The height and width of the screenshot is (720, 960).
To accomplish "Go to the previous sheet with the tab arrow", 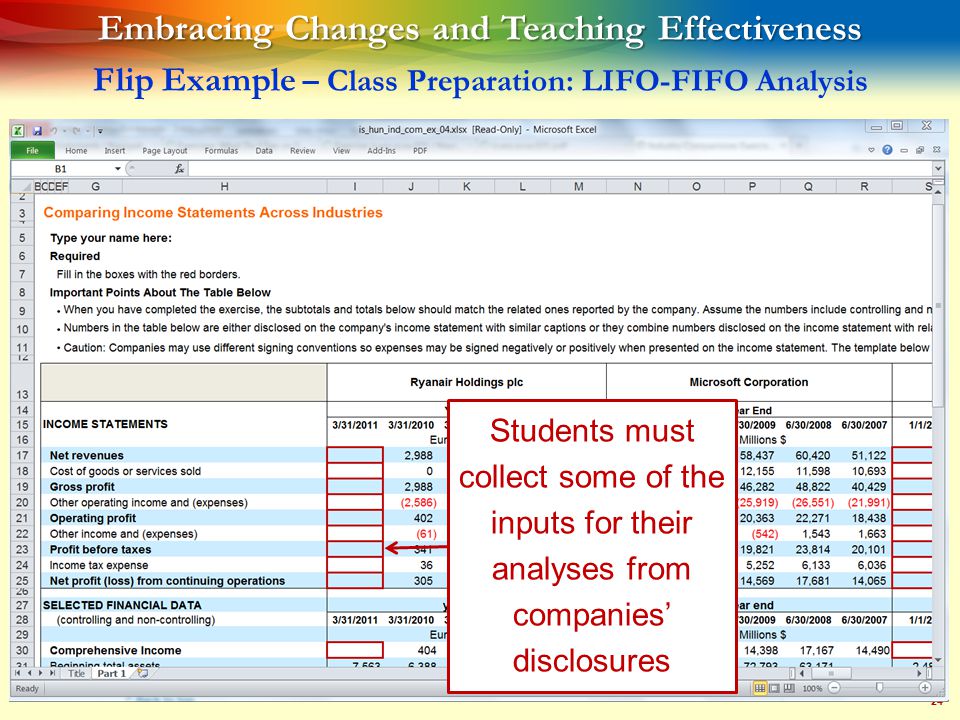I will tap(29, 673).
